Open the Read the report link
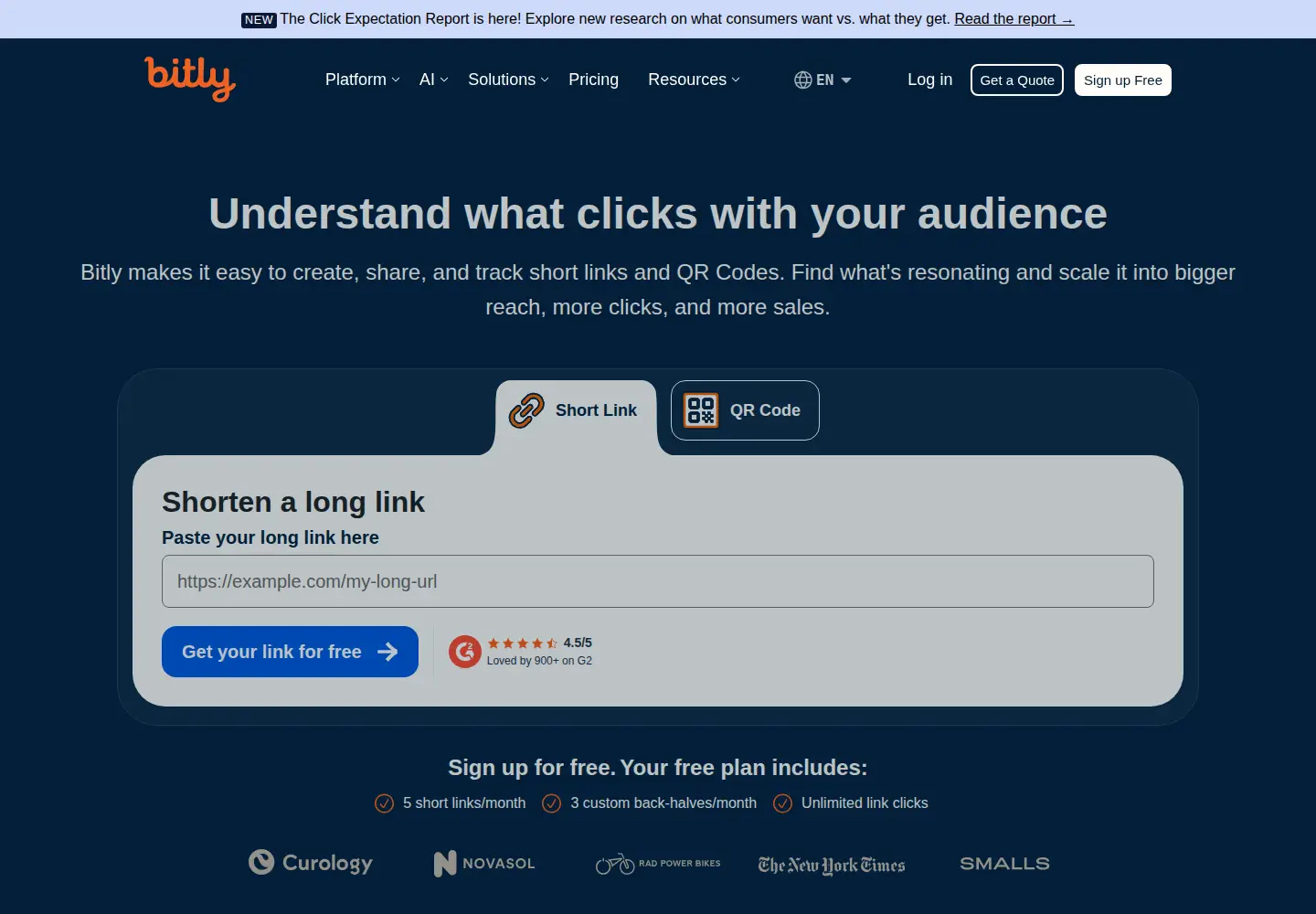Viewport: 1316px width, 914px height. pyautogui.click(x=1014, y=19)
